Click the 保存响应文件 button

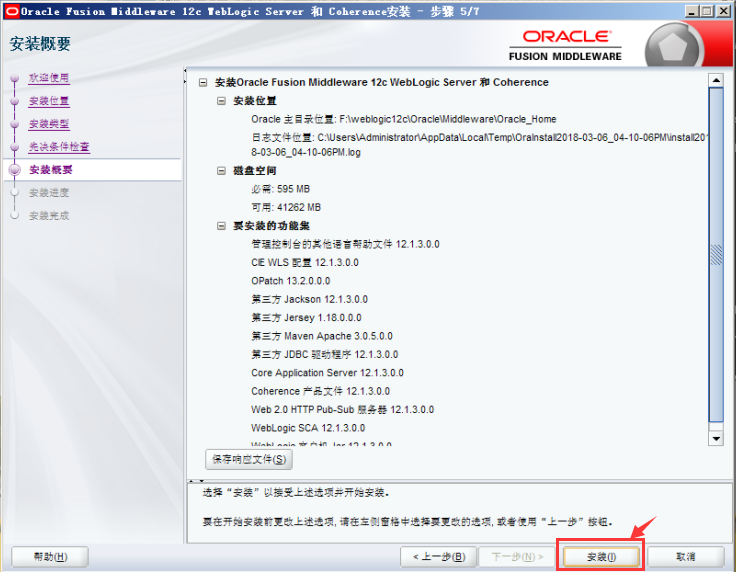pyautogui.click(x=249, y=459)
